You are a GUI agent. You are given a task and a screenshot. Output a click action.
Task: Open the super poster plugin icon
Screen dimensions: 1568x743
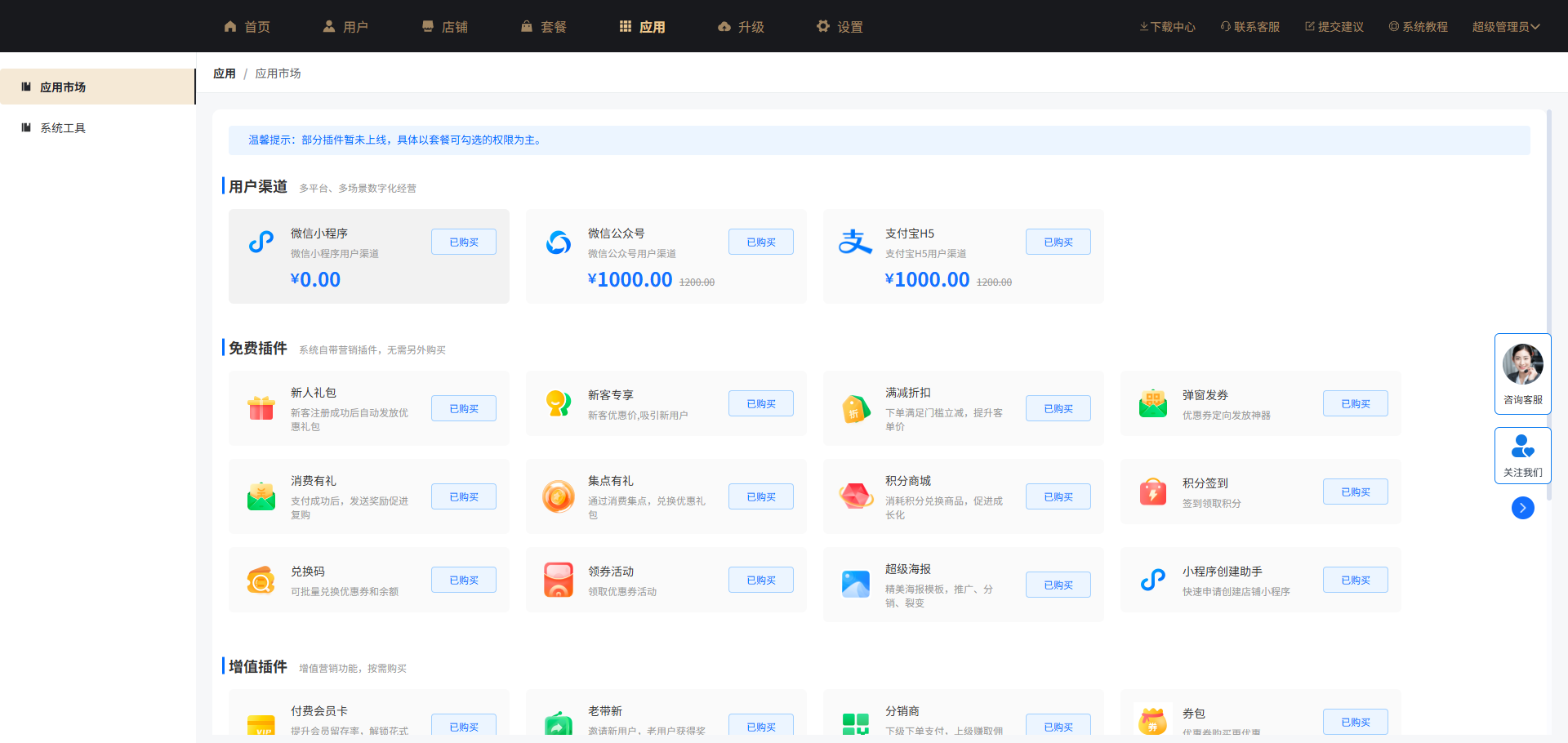click(855, 584)
